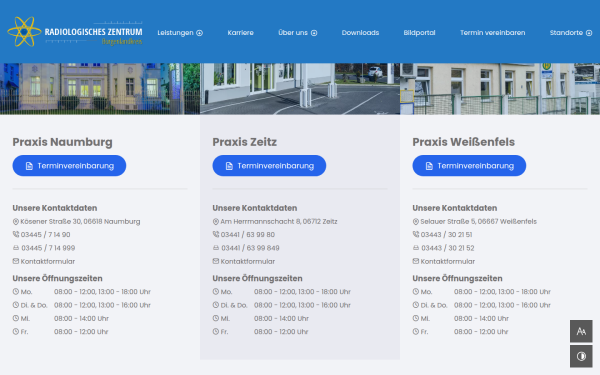This screenshot has width=600, height=375.
Task: Click Terminvereinbarung for Praxis Naumburg
Action: pos(69,166)
